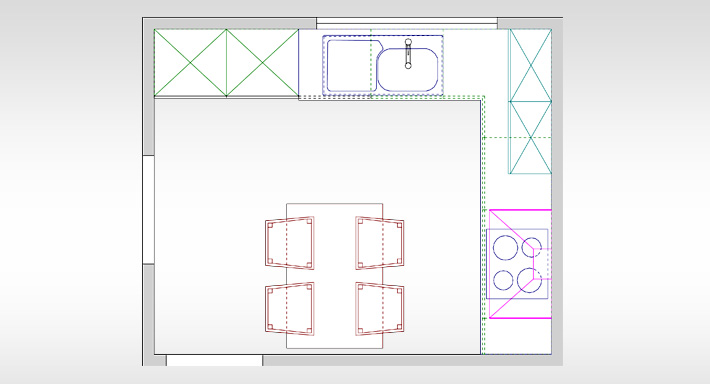Click the sink faucet tap

408,53
